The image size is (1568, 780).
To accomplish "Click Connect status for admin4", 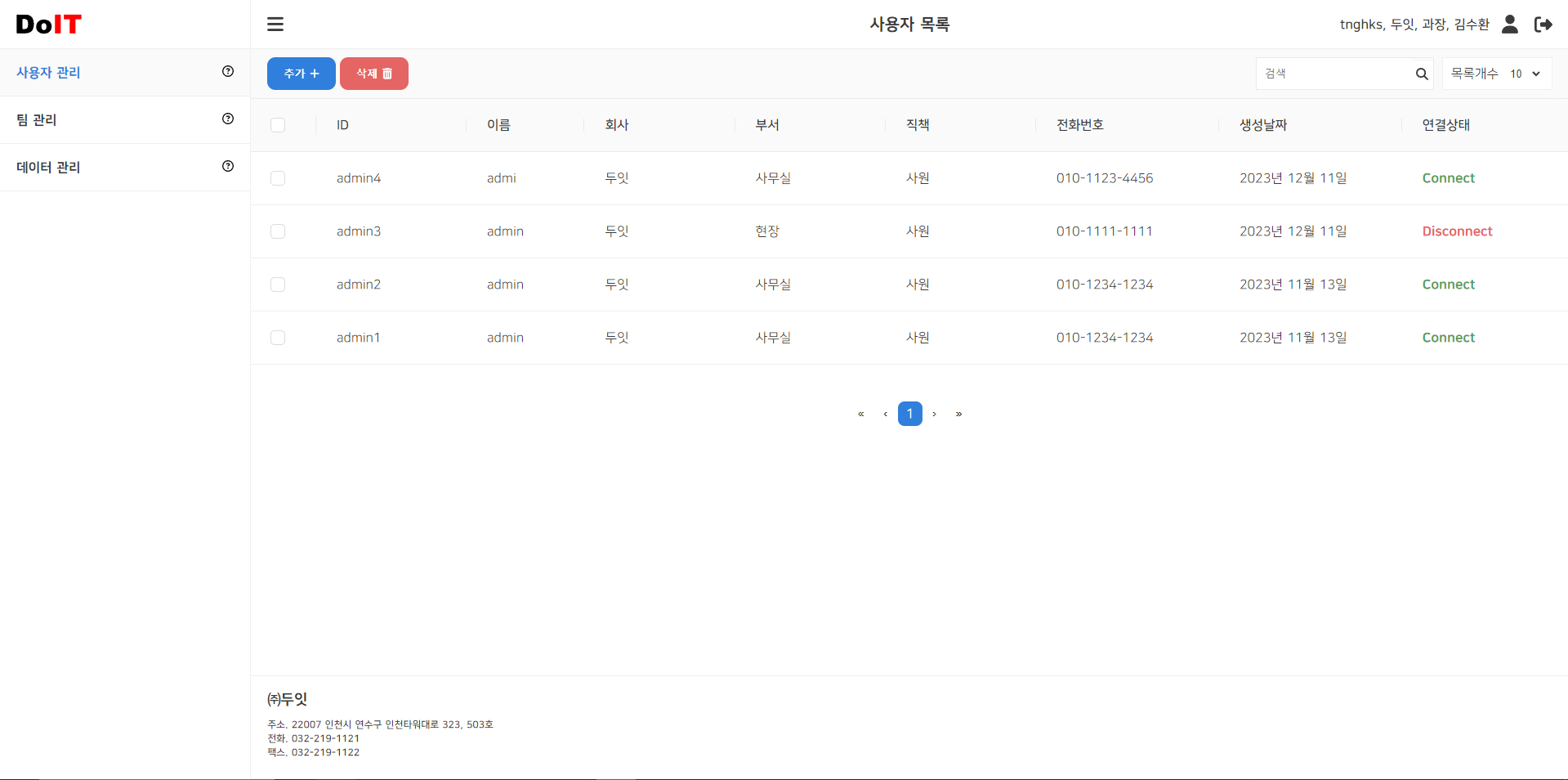I will coord(1448,178).
